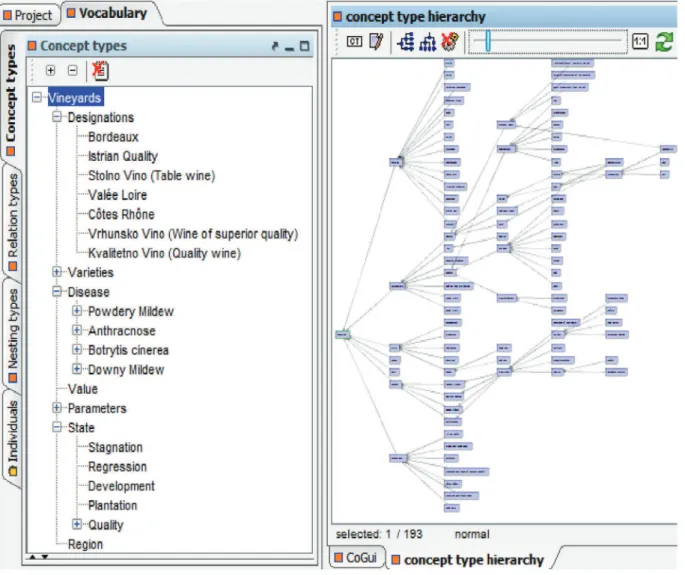Viewport: 685px width, 575px height.
Task: Click the CT button in hierarchy toolbar
Action: click(x=354, y=42)
